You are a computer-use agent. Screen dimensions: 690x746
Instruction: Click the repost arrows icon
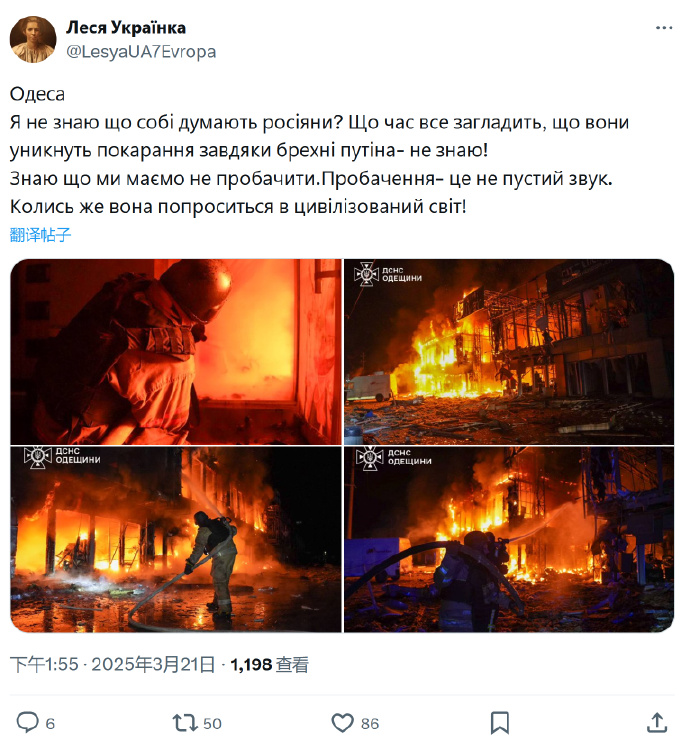pyautogui.click(x=185, y=722)
